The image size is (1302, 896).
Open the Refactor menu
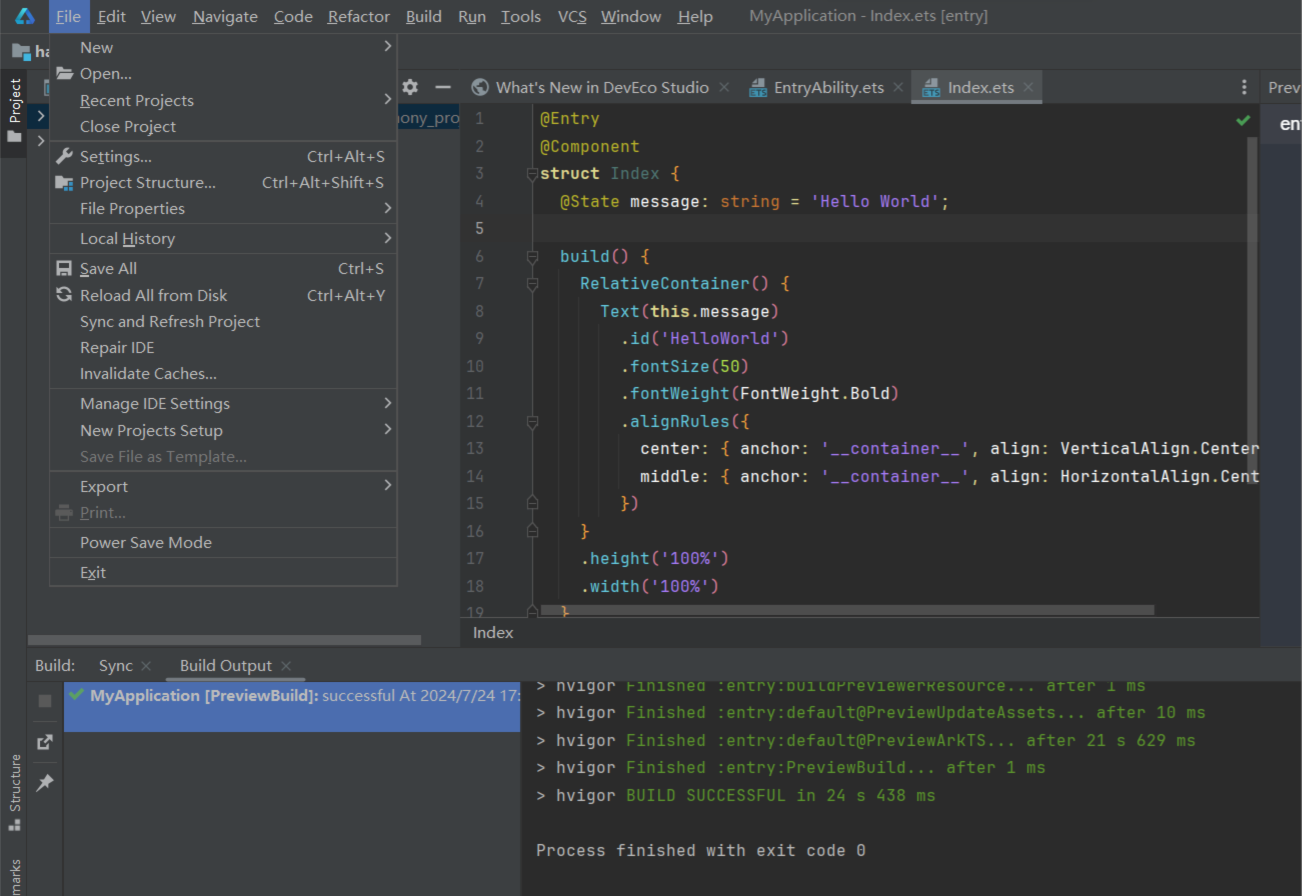(359, 16)
